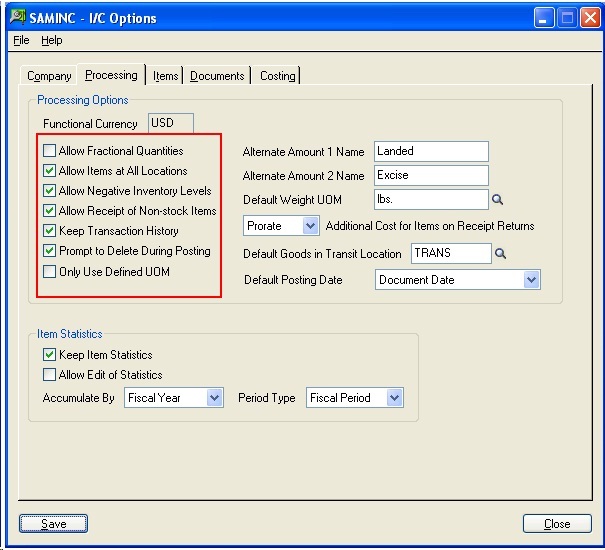Screen dimensions: 605x550
Task: Go to the Costing tab
Action: tap(277, 76)
